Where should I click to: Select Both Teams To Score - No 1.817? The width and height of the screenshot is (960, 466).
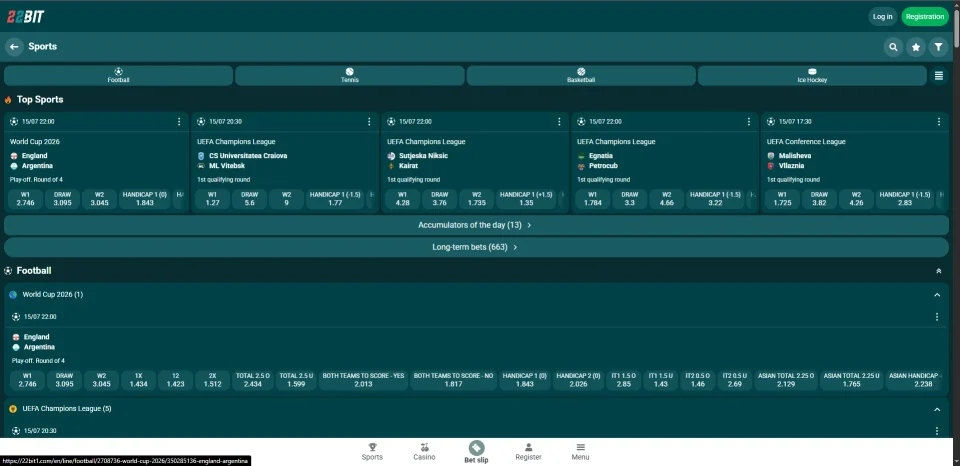453,380
